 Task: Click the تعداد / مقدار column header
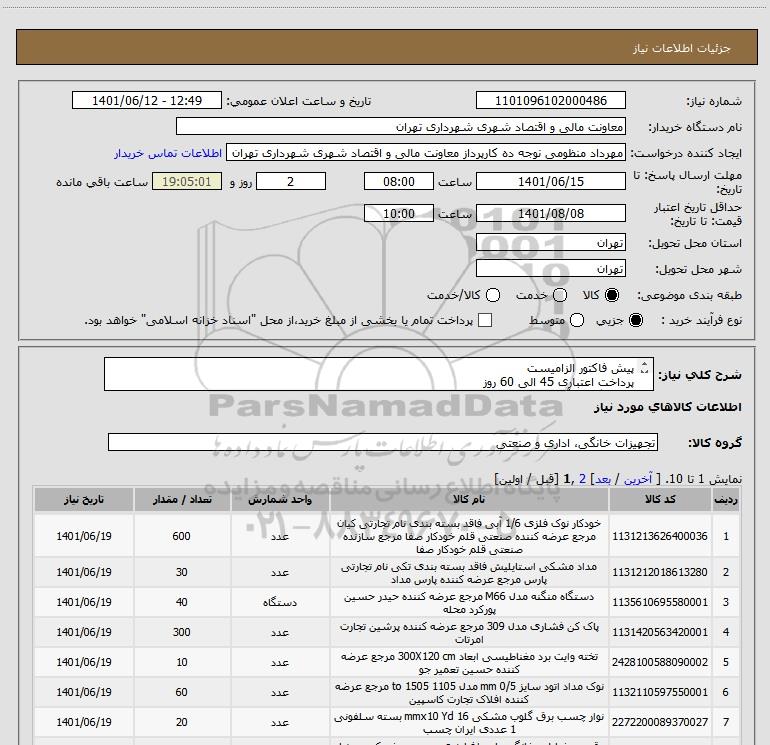(182, 499)
